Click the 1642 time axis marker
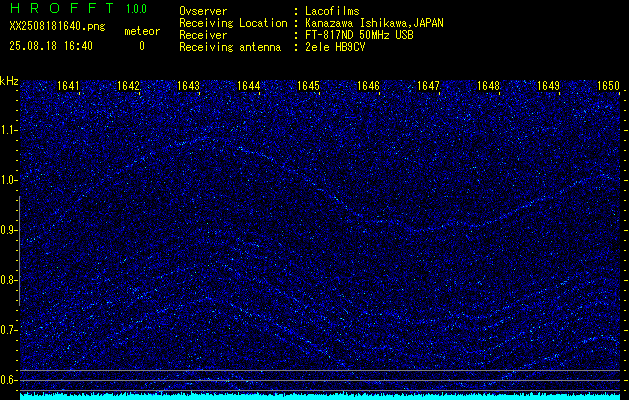This screenshot has width=629, height=400. (x=128, y=86)
